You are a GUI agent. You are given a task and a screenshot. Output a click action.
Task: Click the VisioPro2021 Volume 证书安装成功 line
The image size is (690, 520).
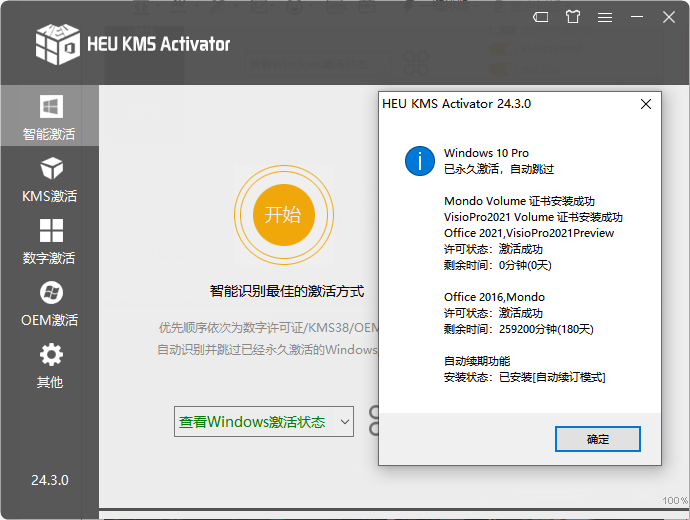(x=533, y=217)
